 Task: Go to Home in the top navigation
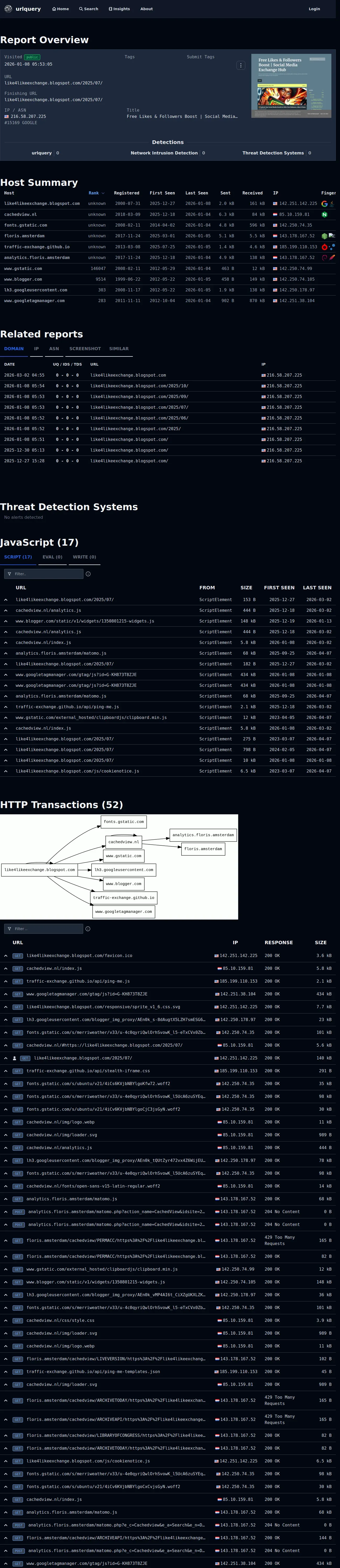pyautogui.click(x=60, y=9)
